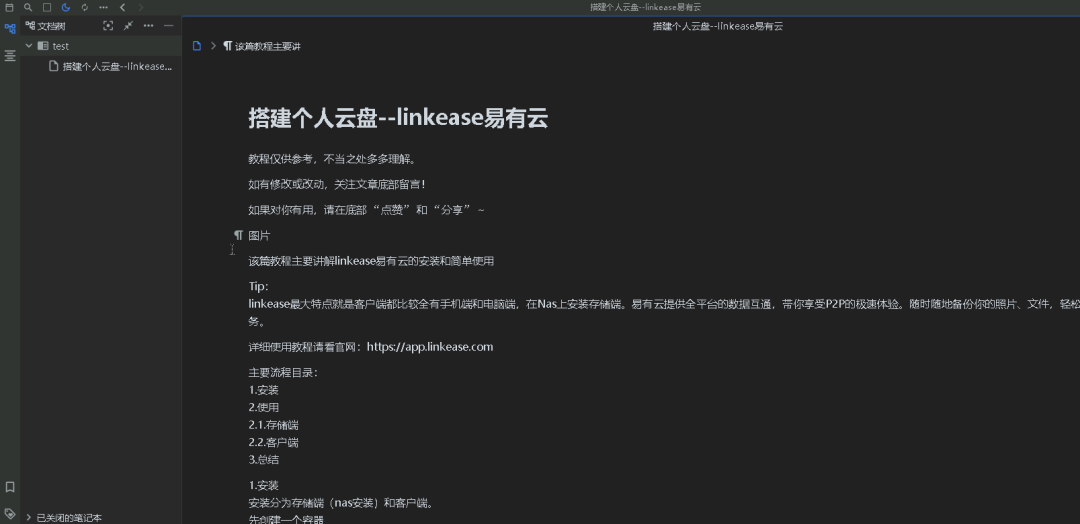1080x524 pixels.
Task: Click sentence 该篇教程主要讲解linkease易有云的安装和简单使用
Action: click(371, 261)
